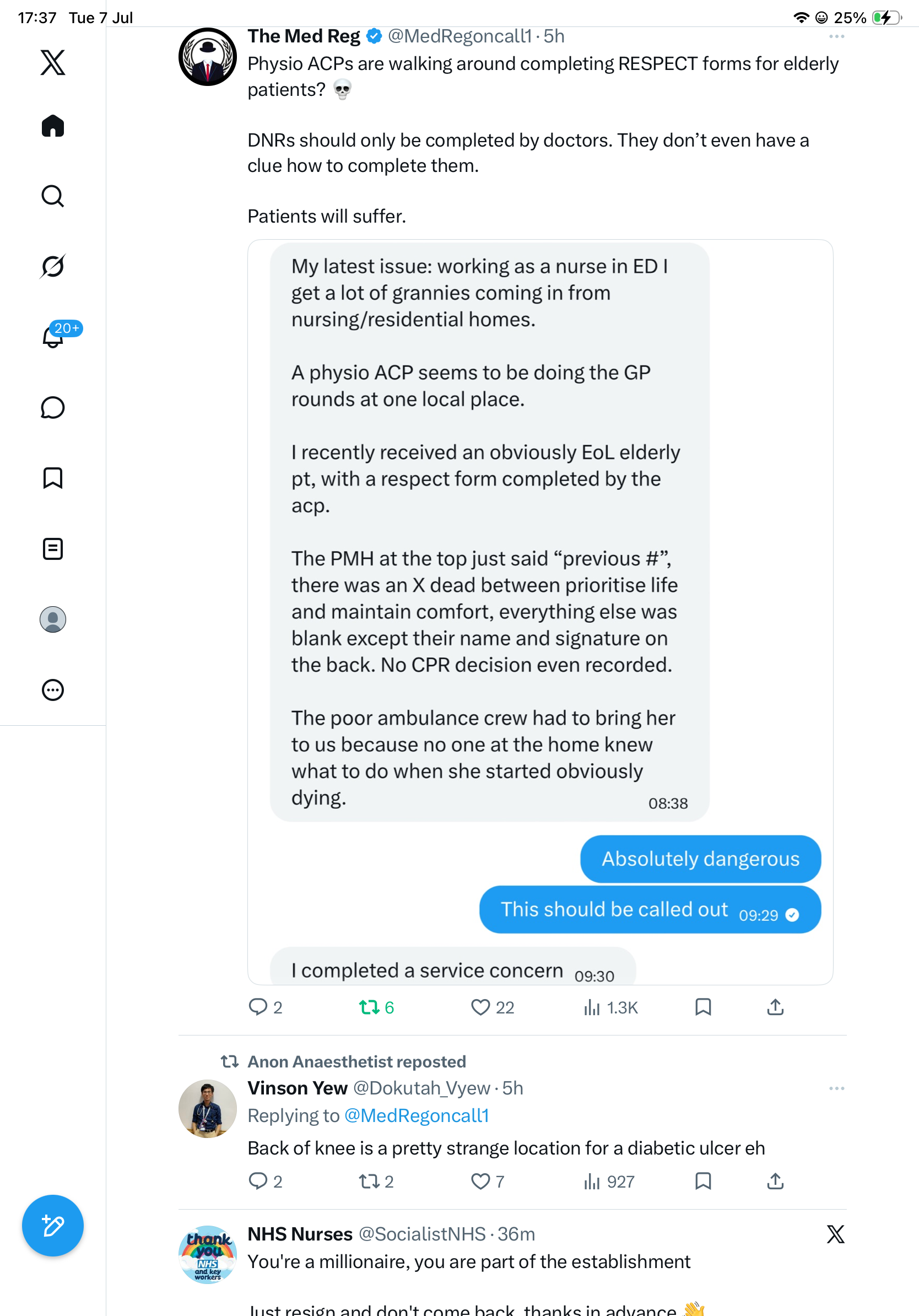Image resolution: width=919 pixels, height=1316 pixels.
Task: Open more options on Vinson Yew's reply
Action: click(836, 1088)
